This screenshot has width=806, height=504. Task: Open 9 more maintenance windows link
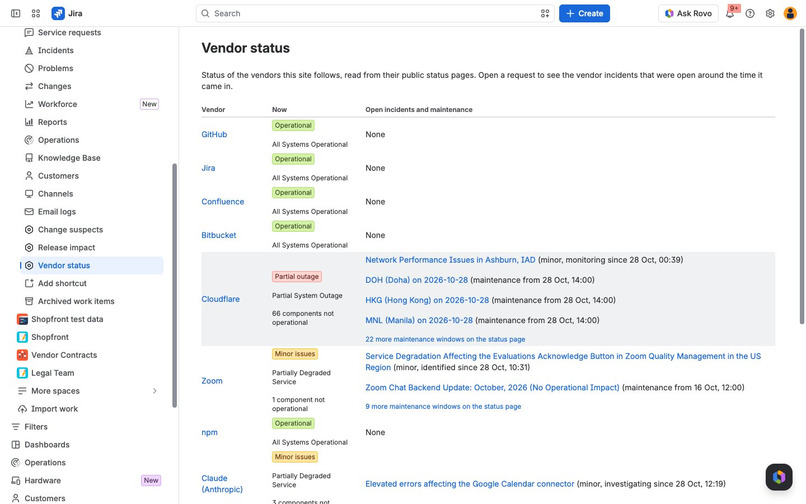[443, 407]
